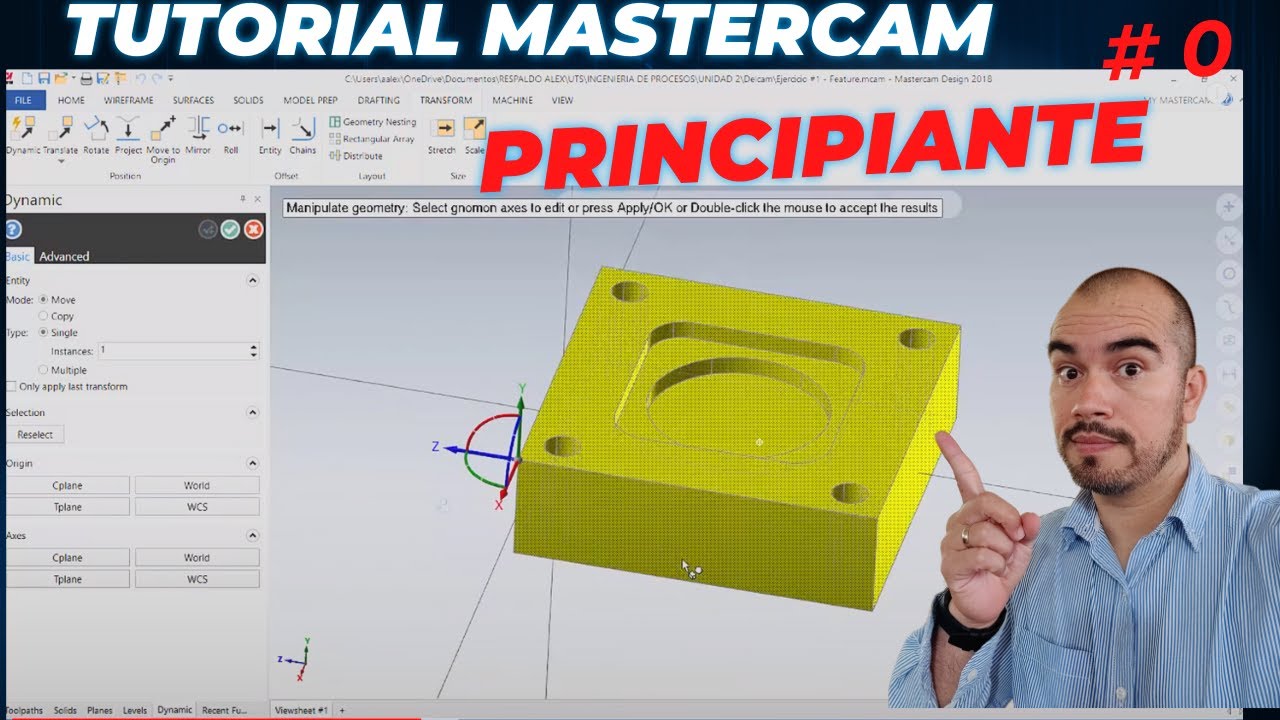1280x720 pixels.
Task: Save file with the floppy disk icon
Action: (x=44, y=78)
